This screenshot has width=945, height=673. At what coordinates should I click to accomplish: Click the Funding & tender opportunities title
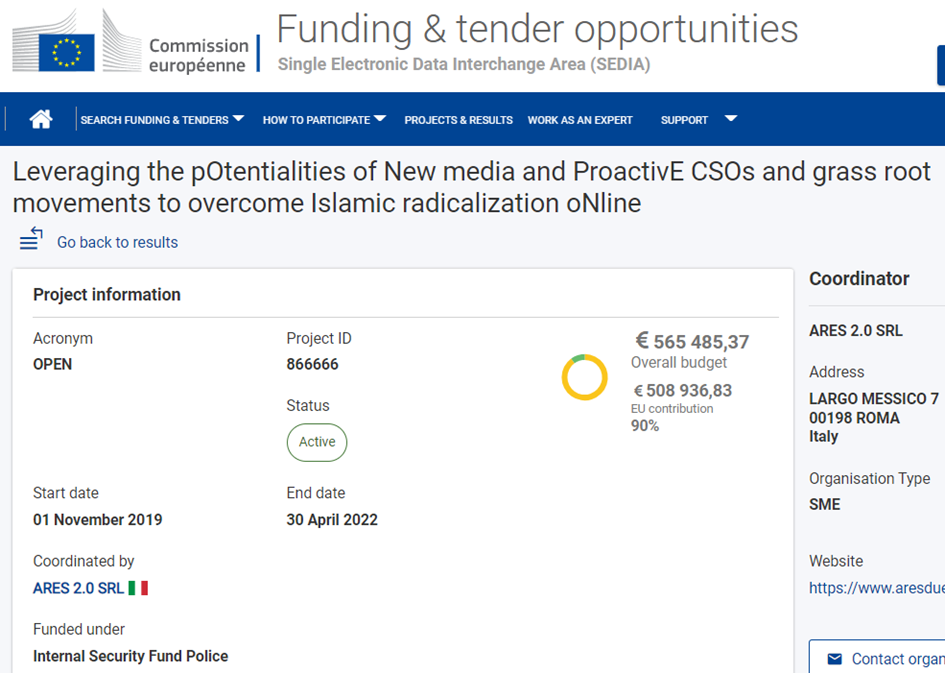[x=537, y=29]
